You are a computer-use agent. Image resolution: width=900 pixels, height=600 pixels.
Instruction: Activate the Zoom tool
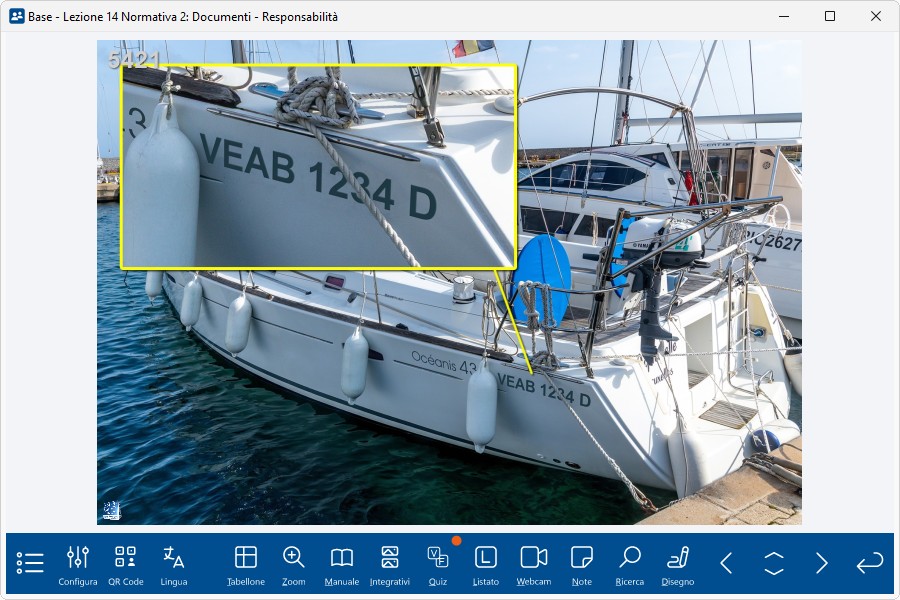tap(294, 564)
